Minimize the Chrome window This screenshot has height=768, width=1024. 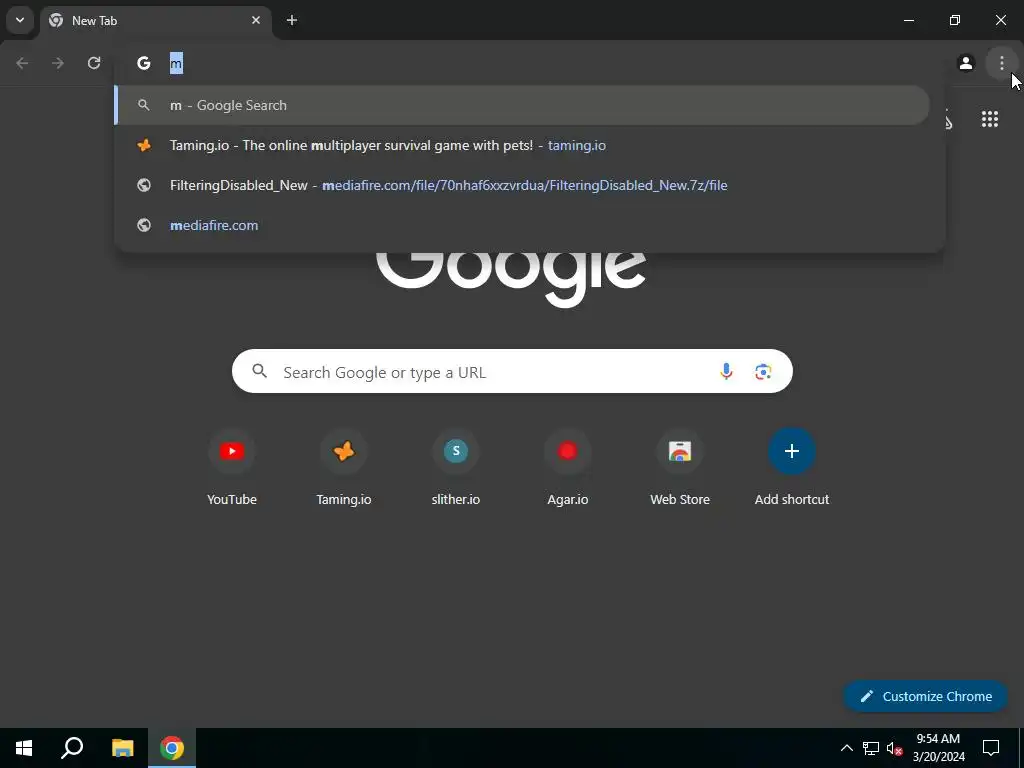(908, 20)
